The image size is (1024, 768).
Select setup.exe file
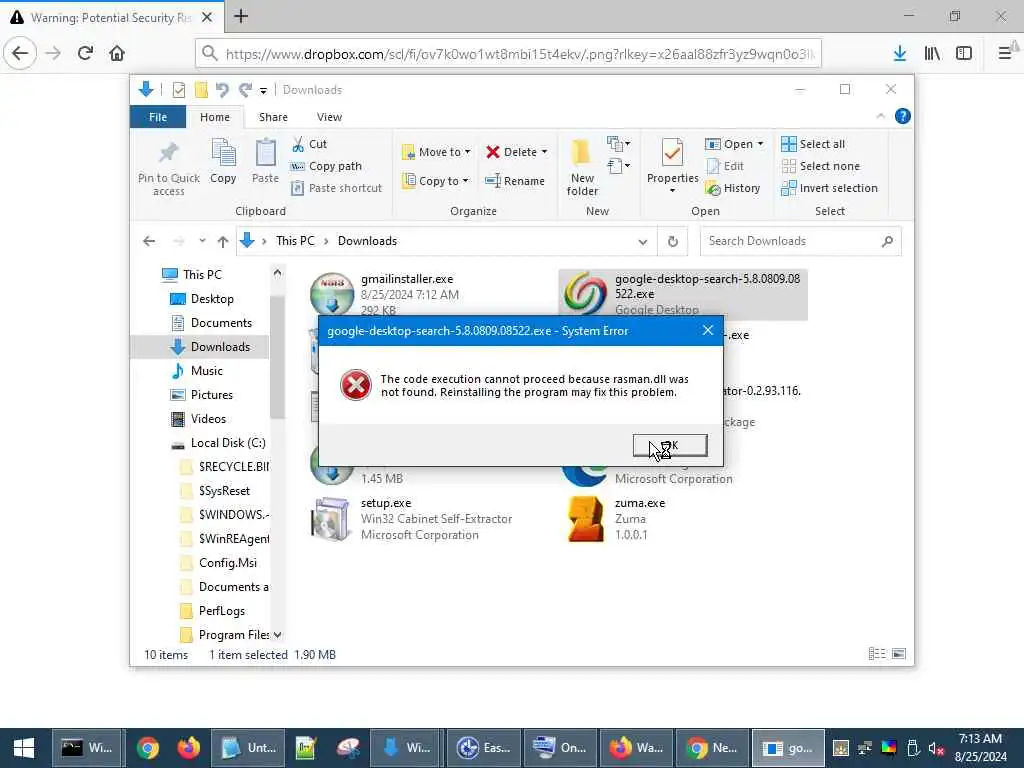coord(411,519)
